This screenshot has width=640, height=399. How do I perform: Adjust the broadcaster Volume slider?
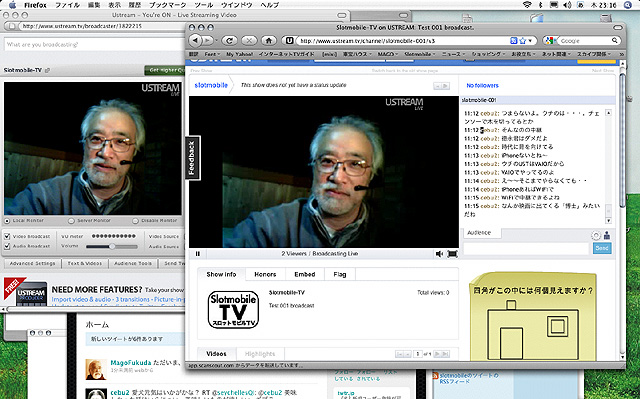[112, 246]
